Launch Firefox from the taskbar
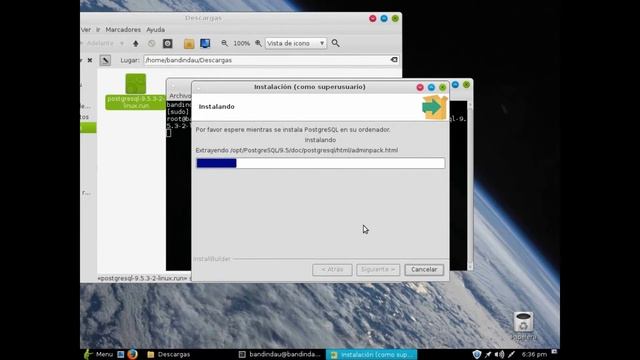Viewport: 640px width, 360px height. (132, 354)
